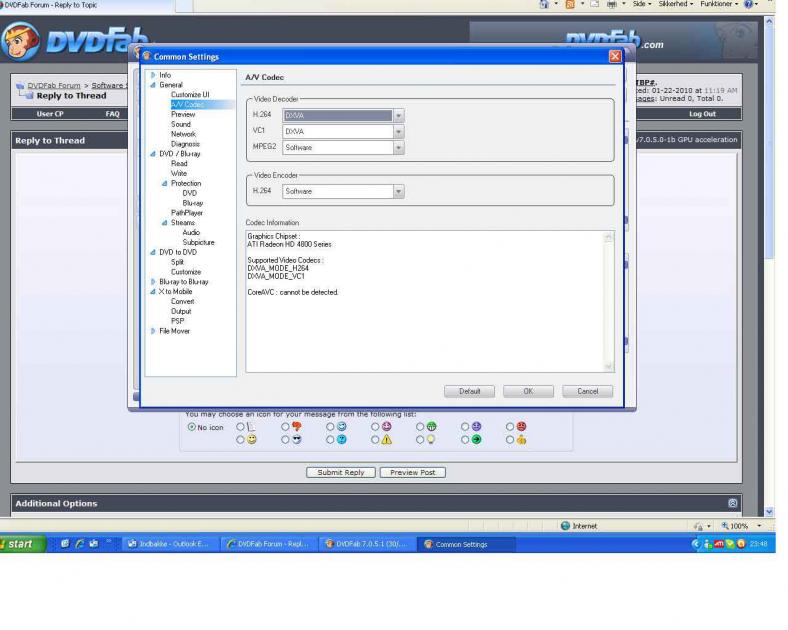The height and width of the screenshot is (630, 788).
Task: Click the red ATI tray icon
Action: click(x=719, y=544)
